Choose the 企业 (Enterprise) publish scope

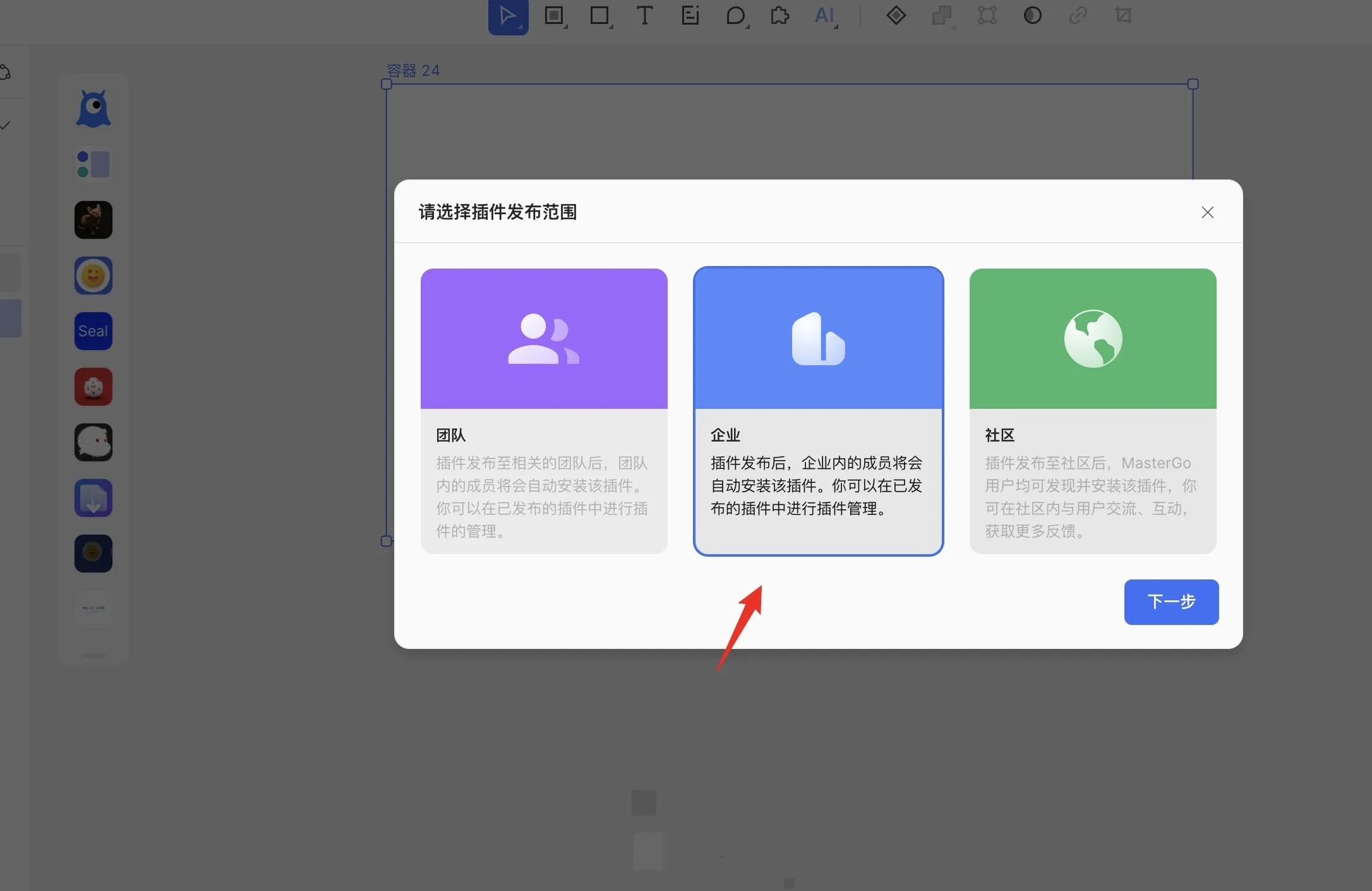(818, 411)
